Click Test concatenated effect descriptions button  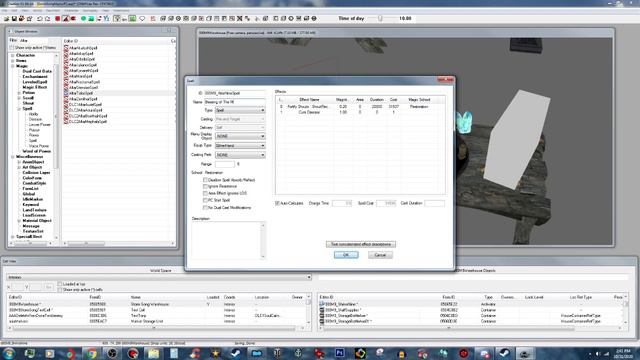click(361, 244)
